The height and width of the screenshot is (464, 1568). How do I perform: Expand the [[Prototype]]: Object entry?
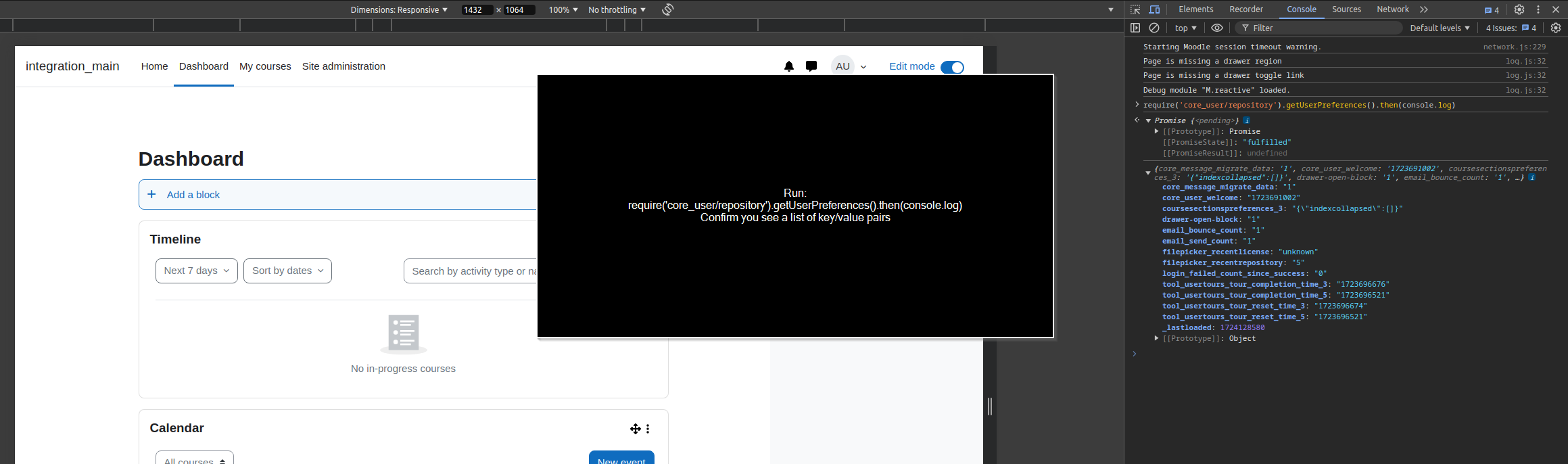[x=1156, y=338]
